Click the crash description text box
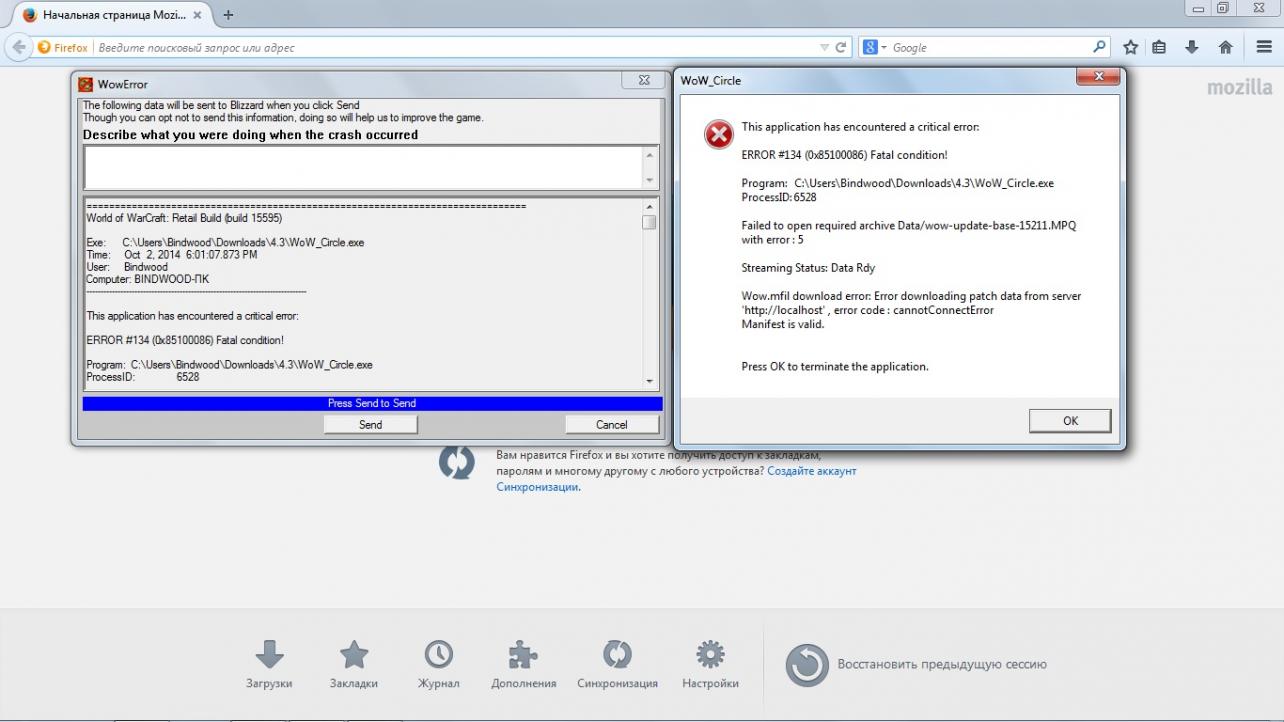The image size is (1284, 722). (x=363, y=167)
